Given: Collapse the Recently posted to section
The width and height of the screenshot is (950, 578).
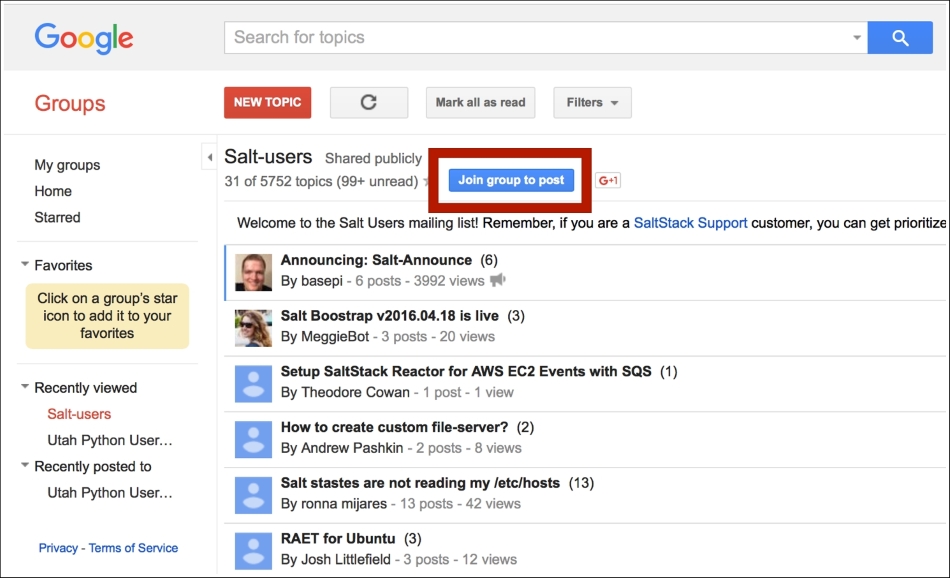Looking at the screenshot, I should click(25, 465).
